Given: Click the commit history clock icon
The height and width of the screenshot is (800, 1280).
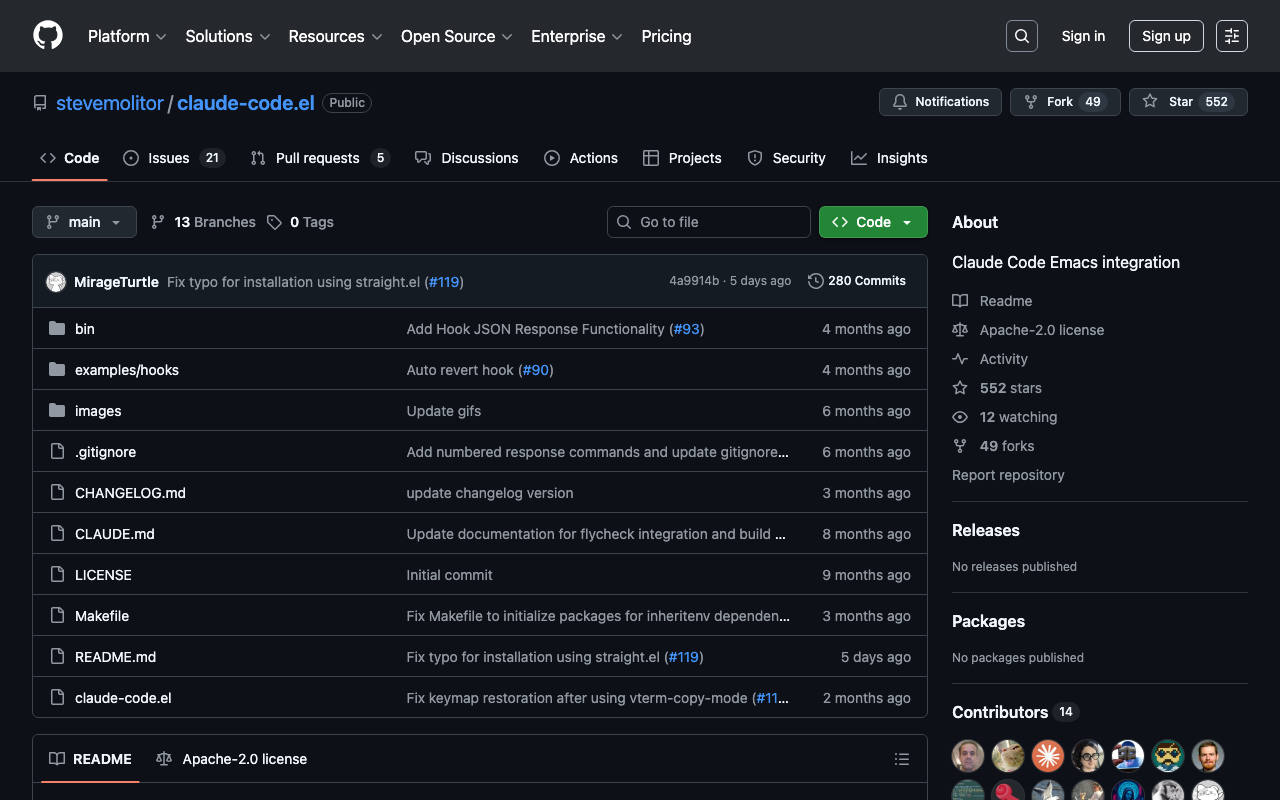Looking at the screenshot, I should tap(816, 281).
